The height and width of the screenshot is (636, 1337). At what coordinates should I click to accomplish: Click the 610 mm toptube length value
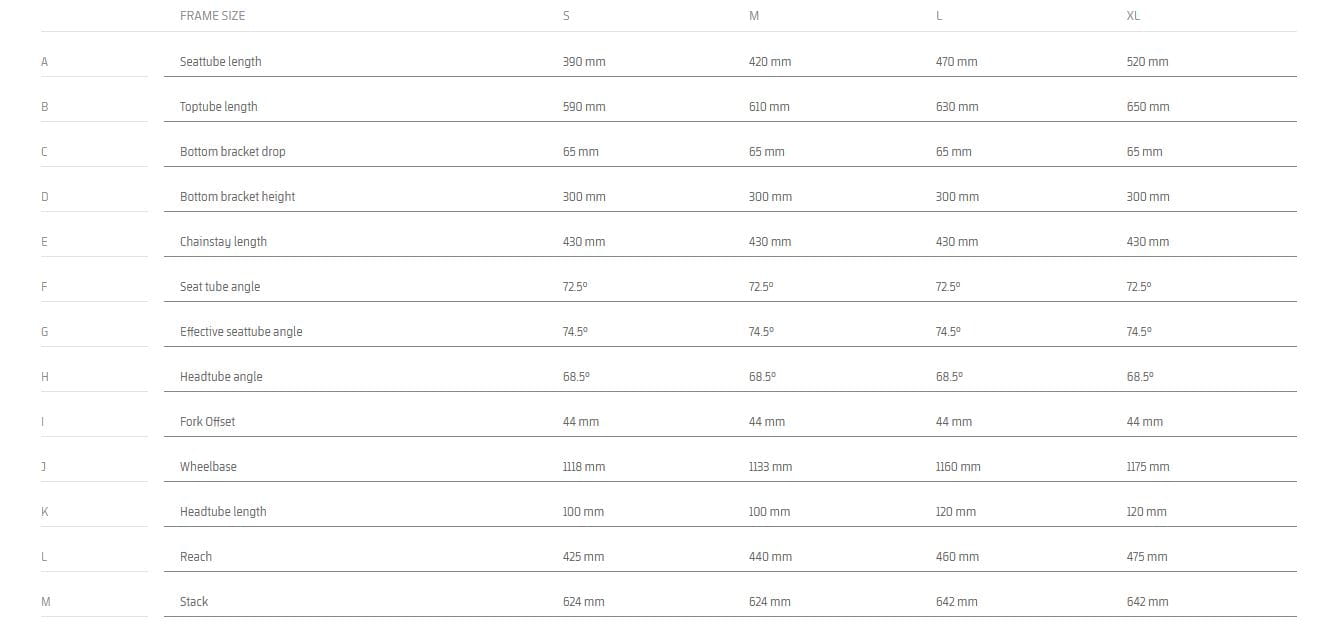[x=769, y=107]
